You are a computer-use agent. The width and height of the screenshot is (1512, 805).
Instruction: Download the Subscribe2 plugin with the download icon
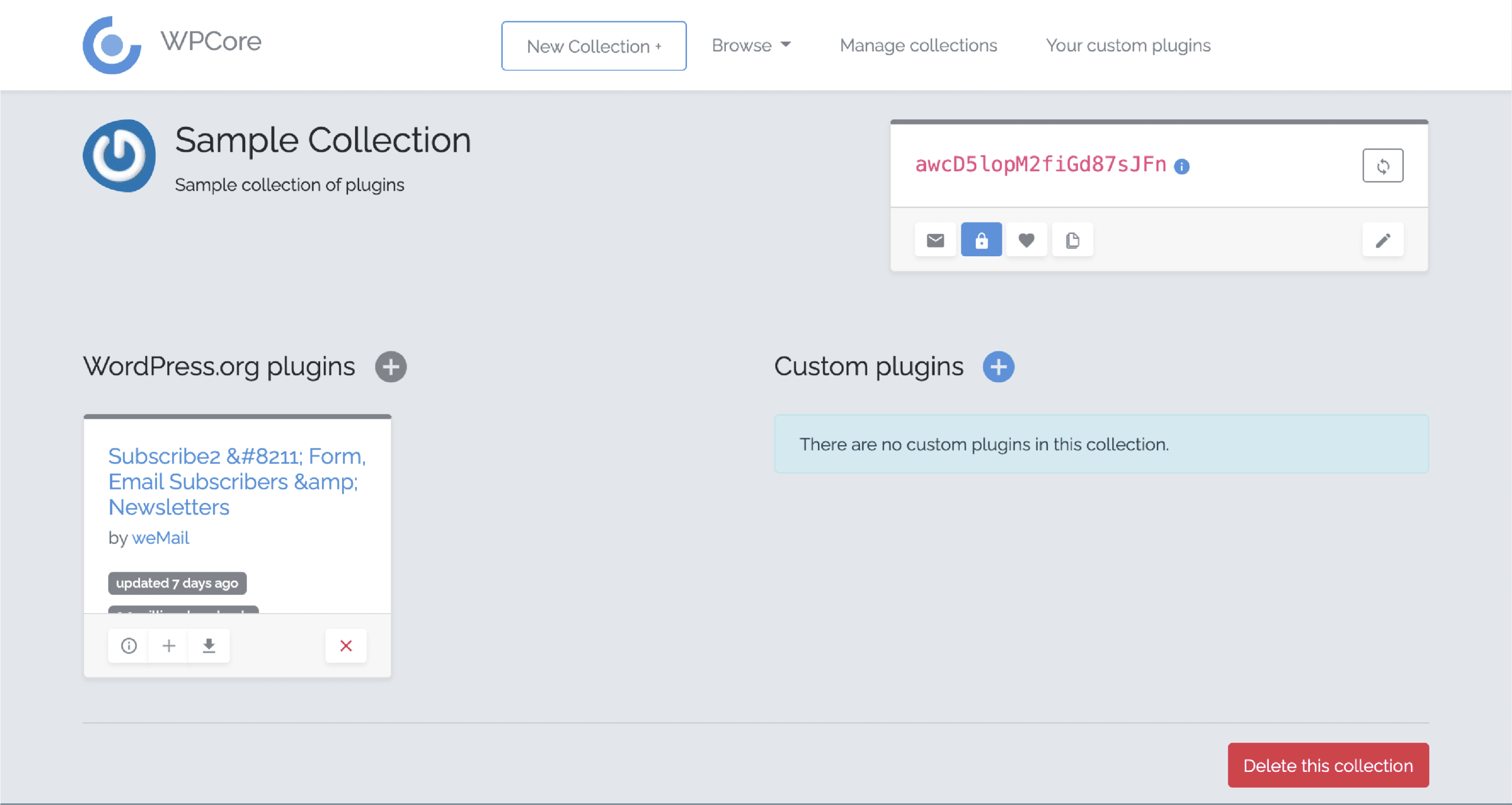[208, 646]
